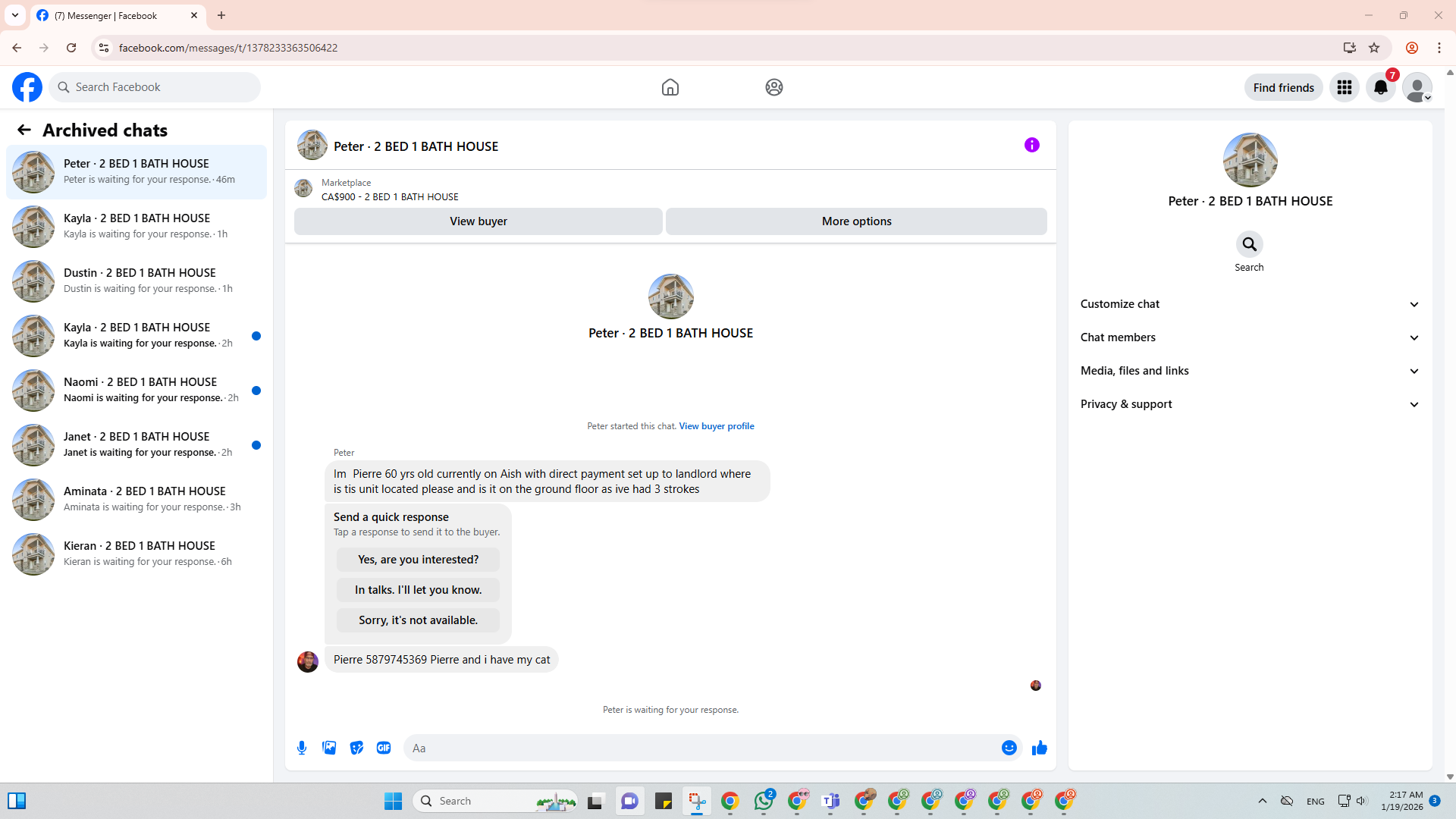This screenshot has height=819, width=1456.
Task: Open the Facebook menu grid icon
Action: [x=1345, y=87]
